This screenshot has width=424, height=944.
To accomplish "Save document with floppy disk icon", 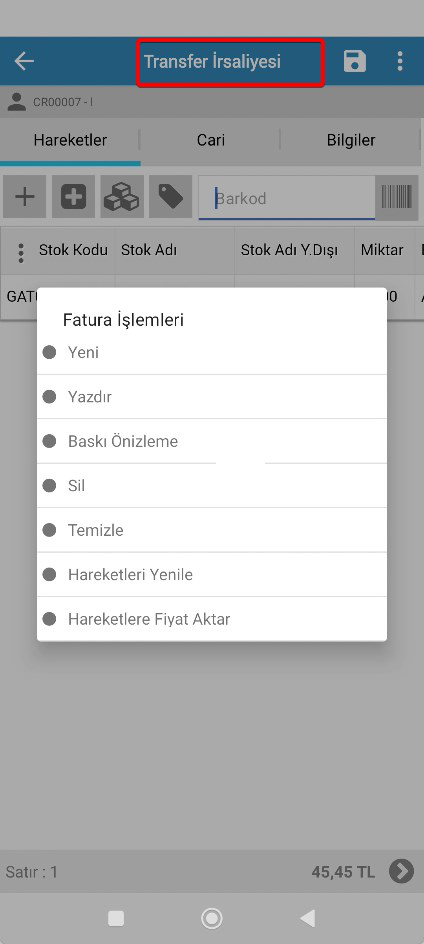I will tap(355, 61).
